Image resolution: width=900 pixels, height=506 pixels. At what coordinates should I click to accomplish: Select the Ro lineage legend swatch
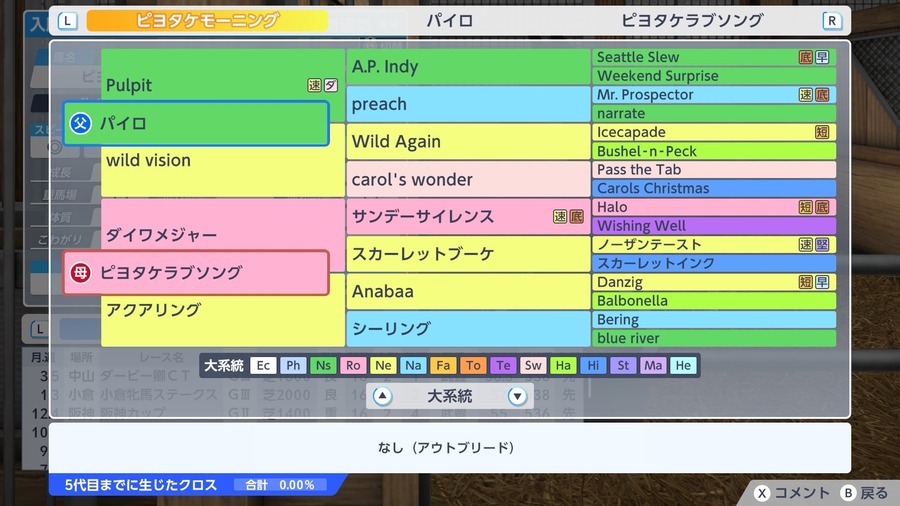click(353, 365)
